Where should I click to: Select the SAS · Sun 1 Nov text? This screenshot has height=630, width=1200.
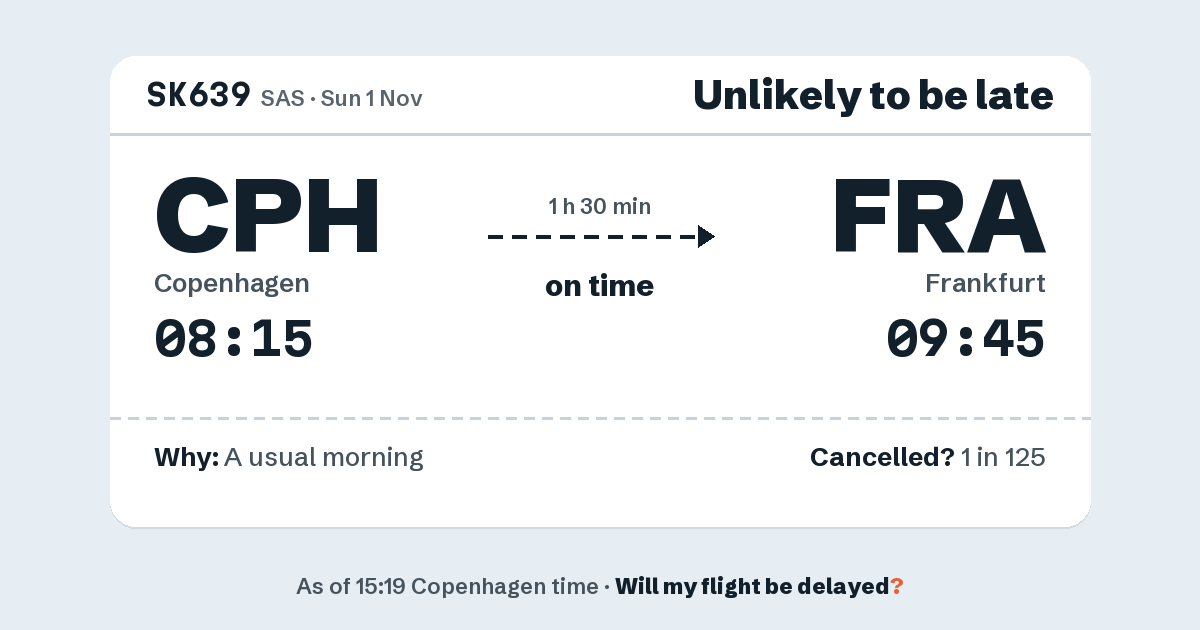pos(341,98)
